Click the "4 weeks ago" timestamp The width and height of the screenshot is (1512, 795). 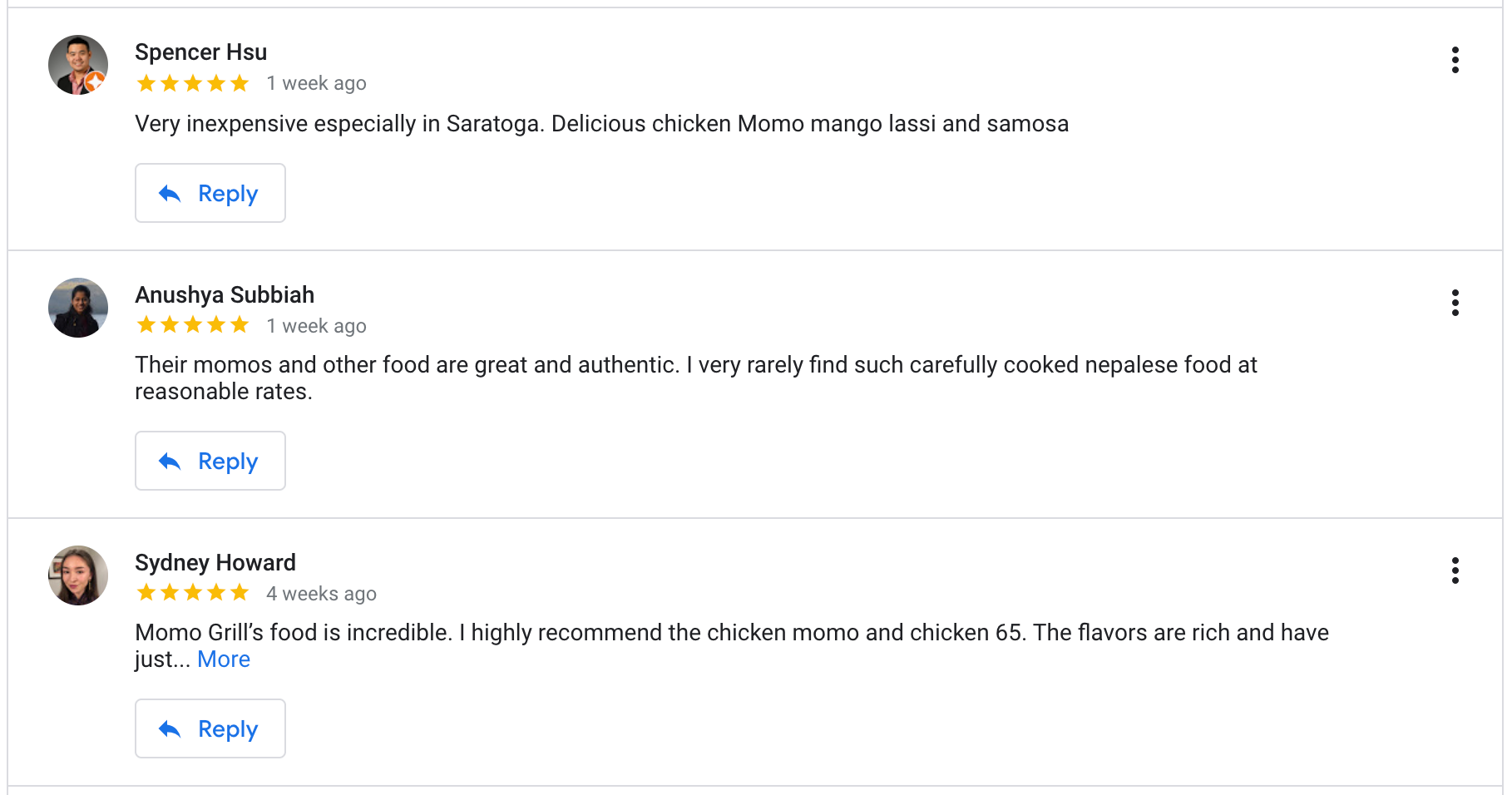click(321, 594)
